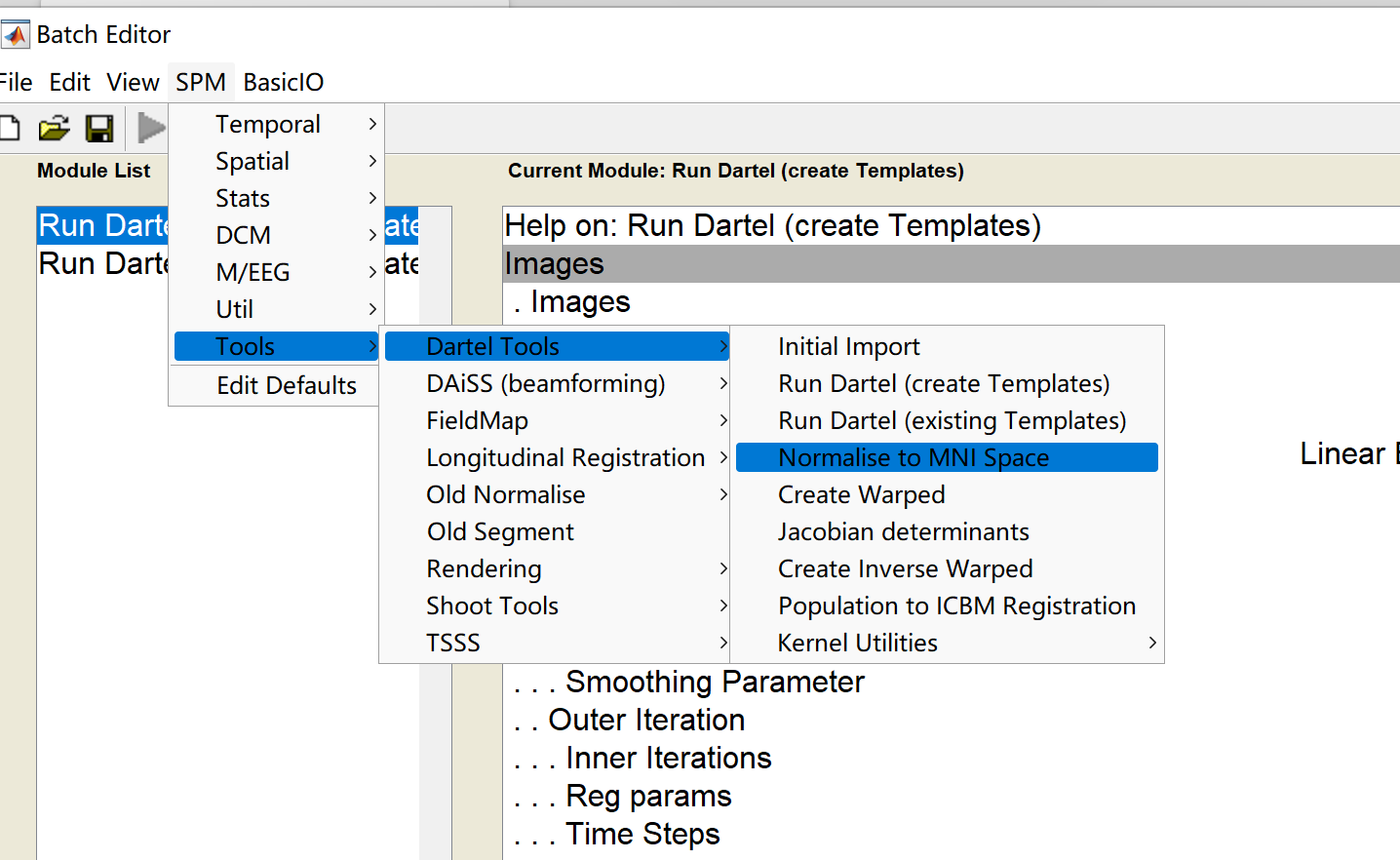Open DAiSS (beamforming) submenu

pyautogui.click(x=557, y=383)
